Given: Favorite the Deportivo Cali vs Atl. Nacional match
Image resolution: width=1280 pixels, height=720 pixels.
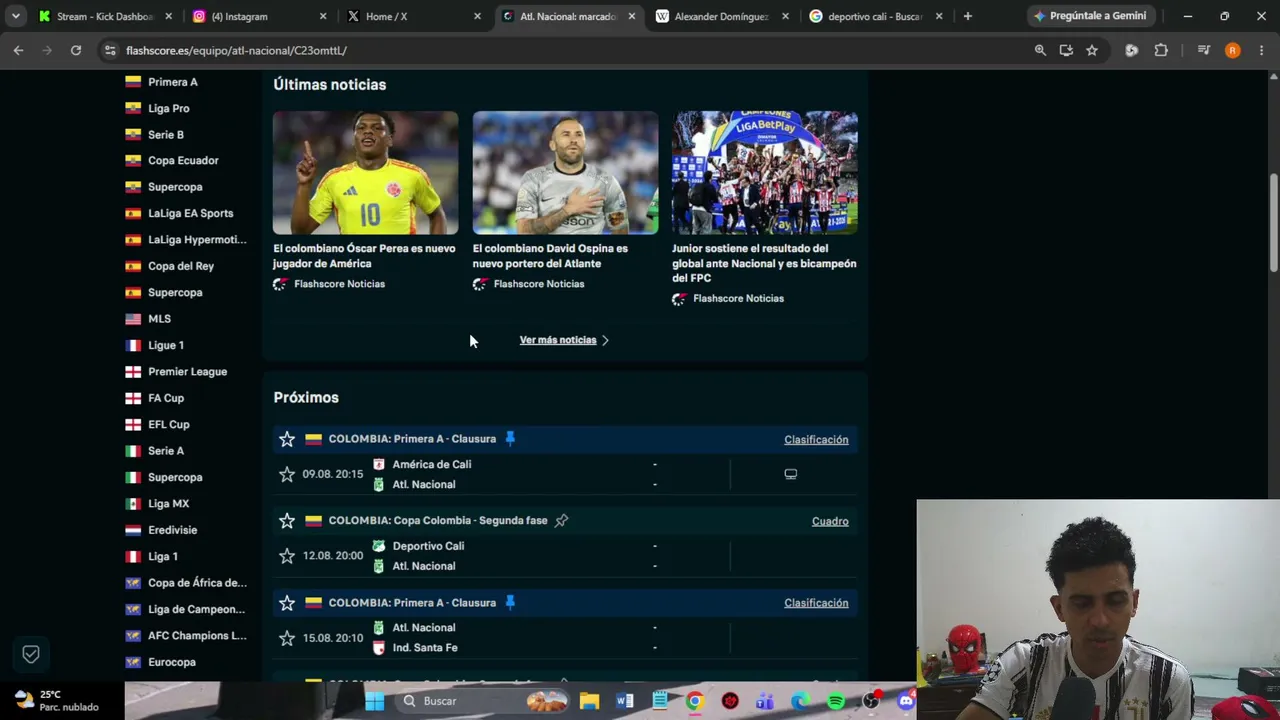Looking at the screenshot, I should coord(287,556).
